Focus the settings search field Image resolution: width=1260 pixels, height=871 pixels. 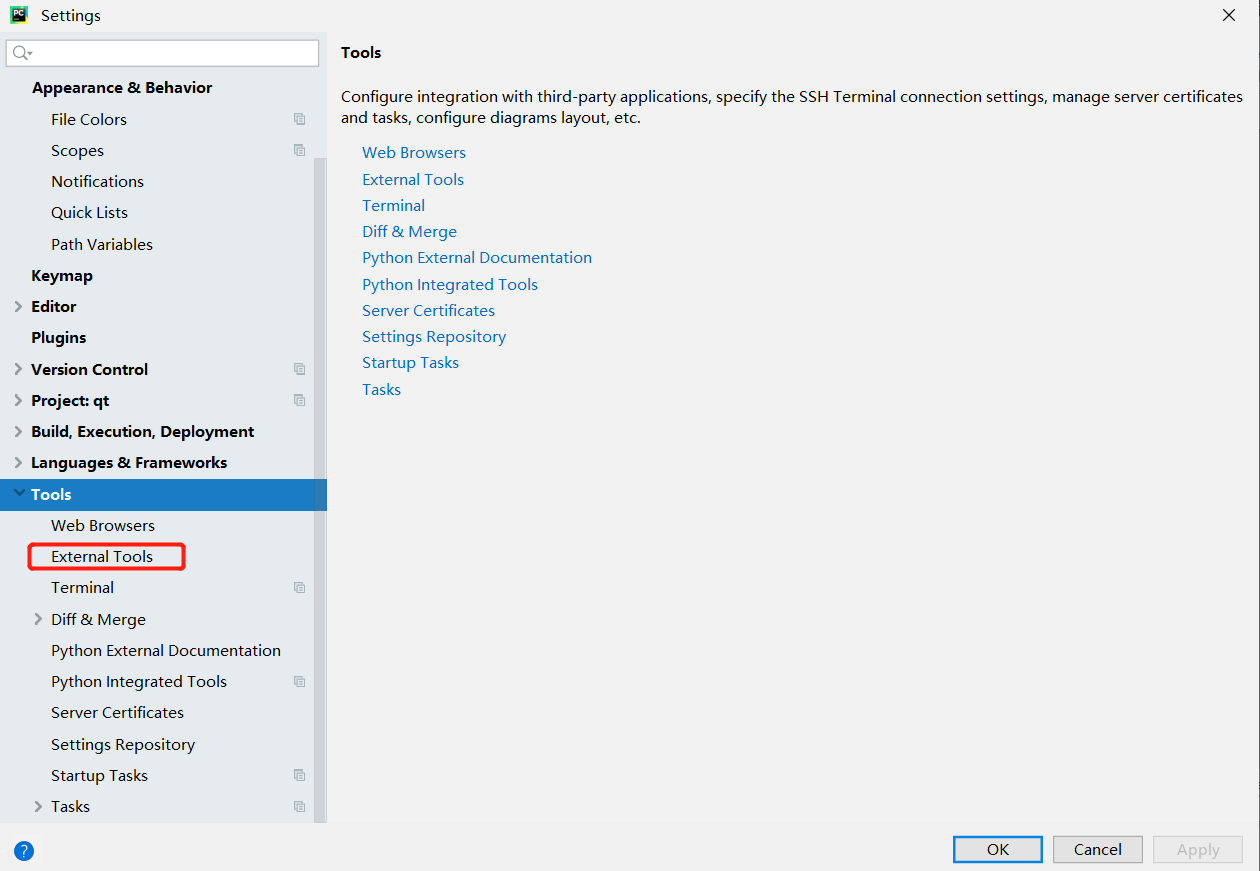click(x=163, y=53)
